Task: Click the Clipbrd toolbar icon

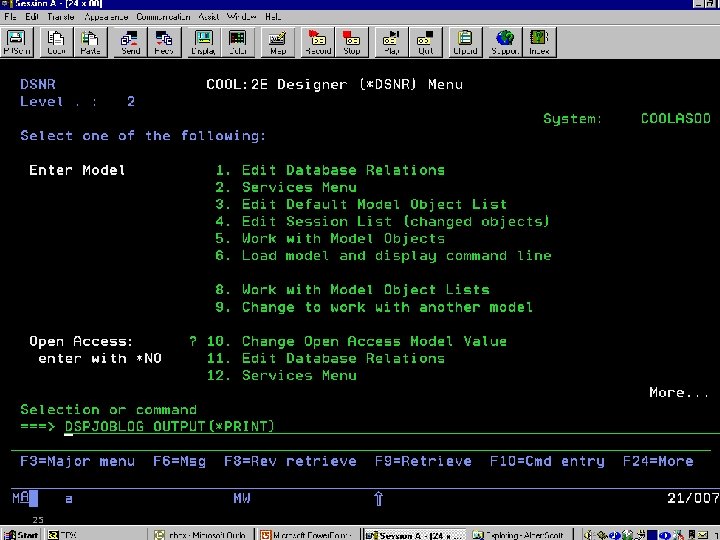Action: tap(465, 42)
